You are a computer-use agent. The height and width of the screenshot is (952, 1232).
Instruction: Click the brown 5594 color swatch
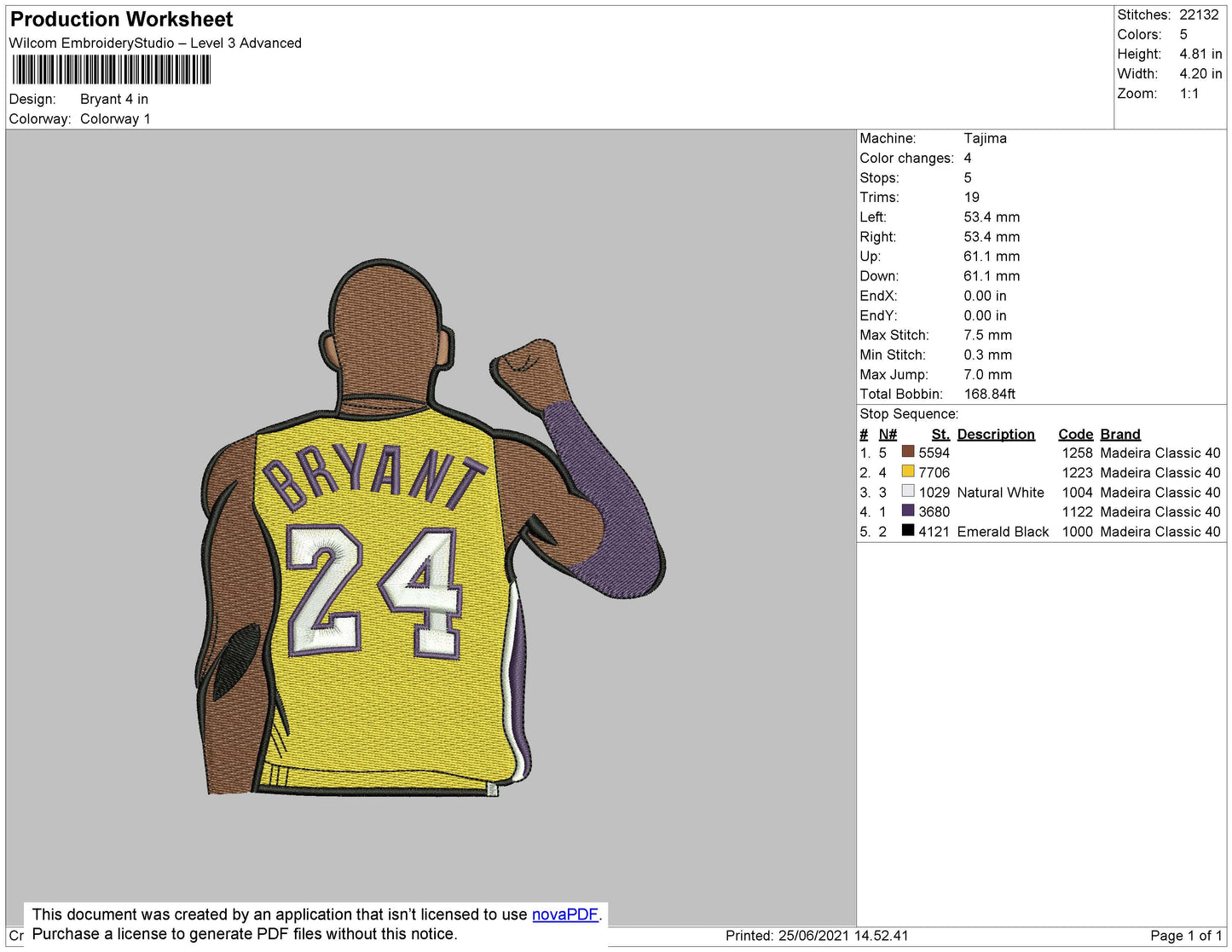[908, 452]
